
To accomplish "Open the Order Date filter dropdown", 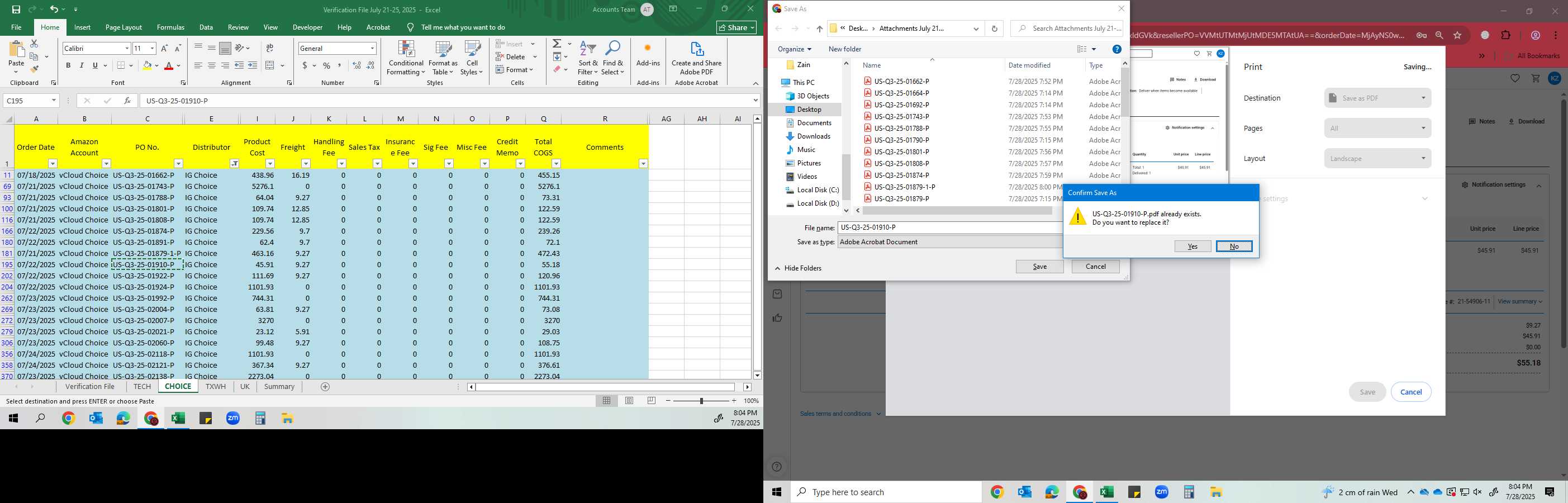I will pos(53,164).
